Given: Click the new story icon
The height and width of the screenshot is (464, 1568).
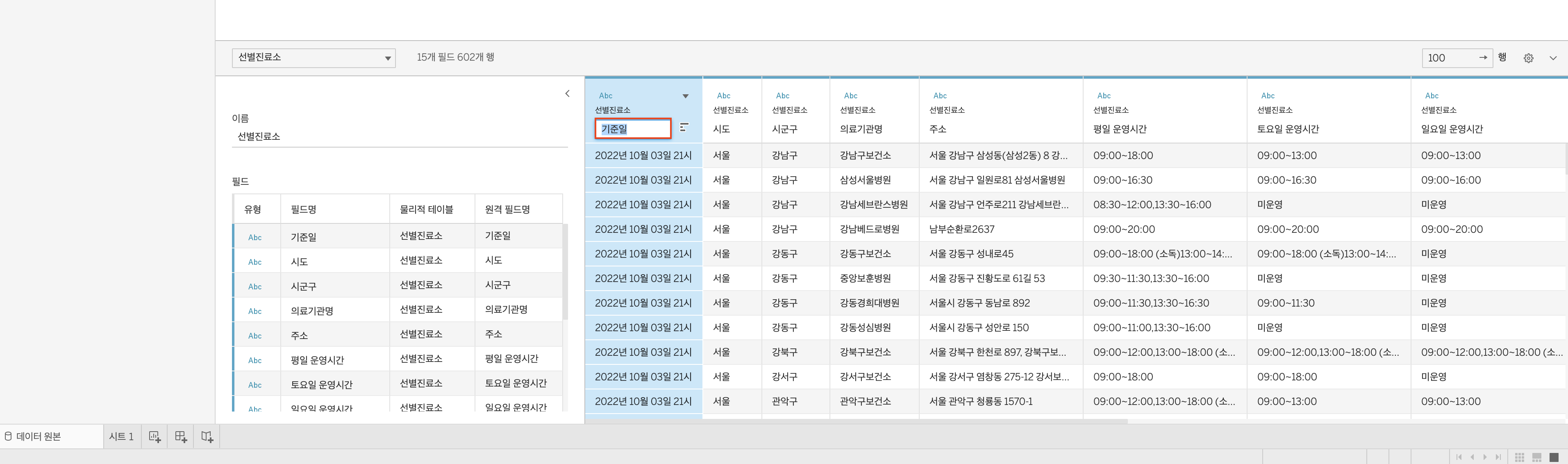Looking at the screenshot, I should [207, 437].
